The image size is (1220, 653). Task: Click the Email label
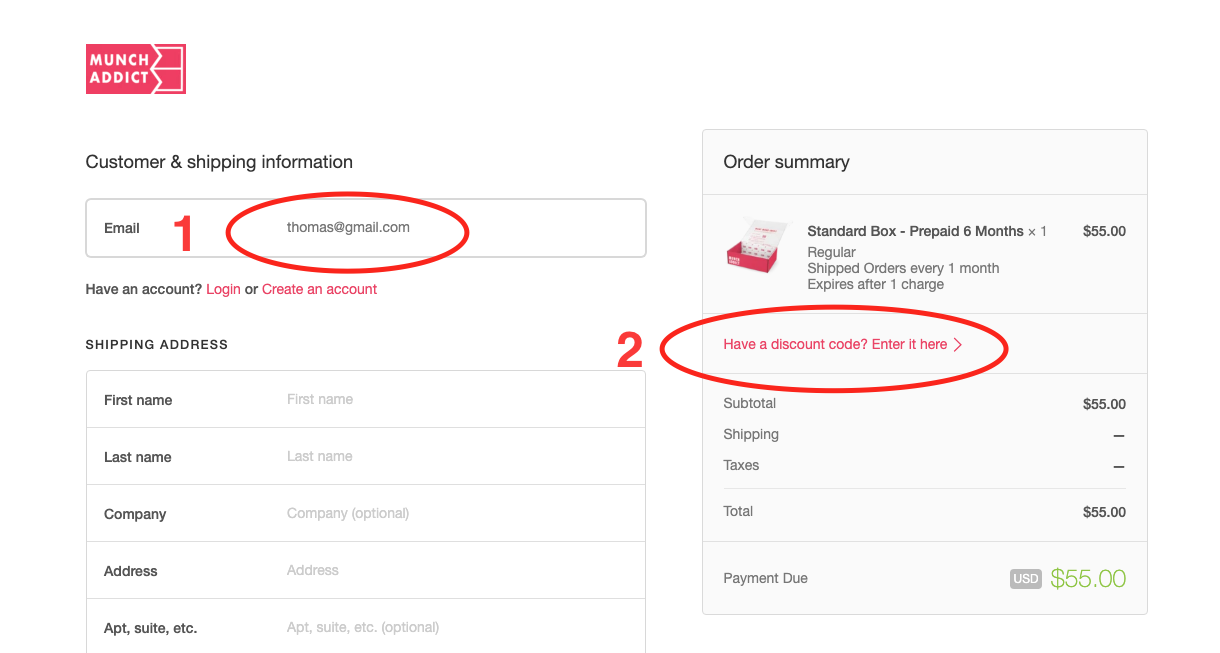pos(122,228)
